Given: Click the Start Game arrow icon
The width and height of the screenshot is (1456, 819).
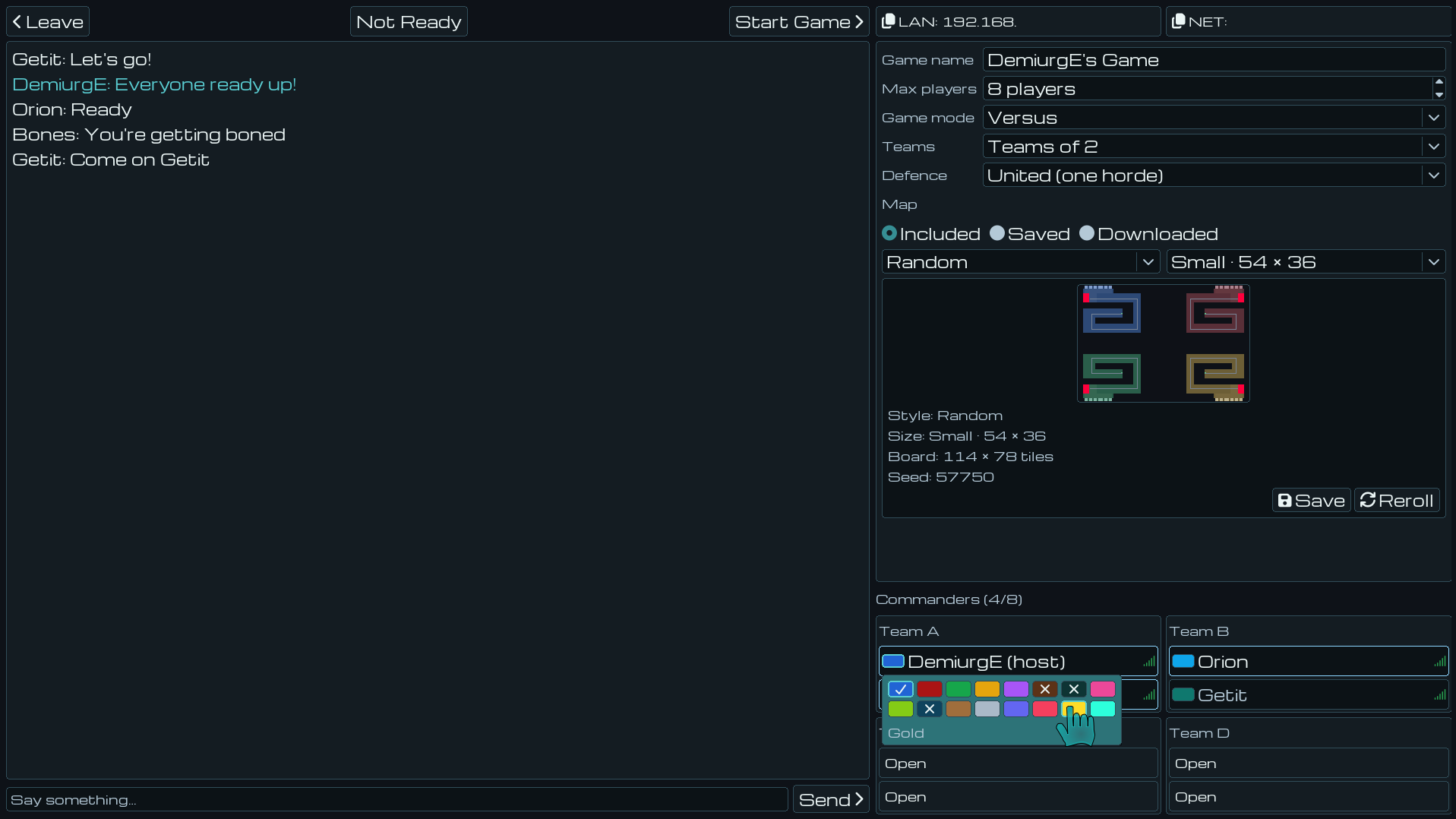Looking at the screenshot, I should [860, 22].
